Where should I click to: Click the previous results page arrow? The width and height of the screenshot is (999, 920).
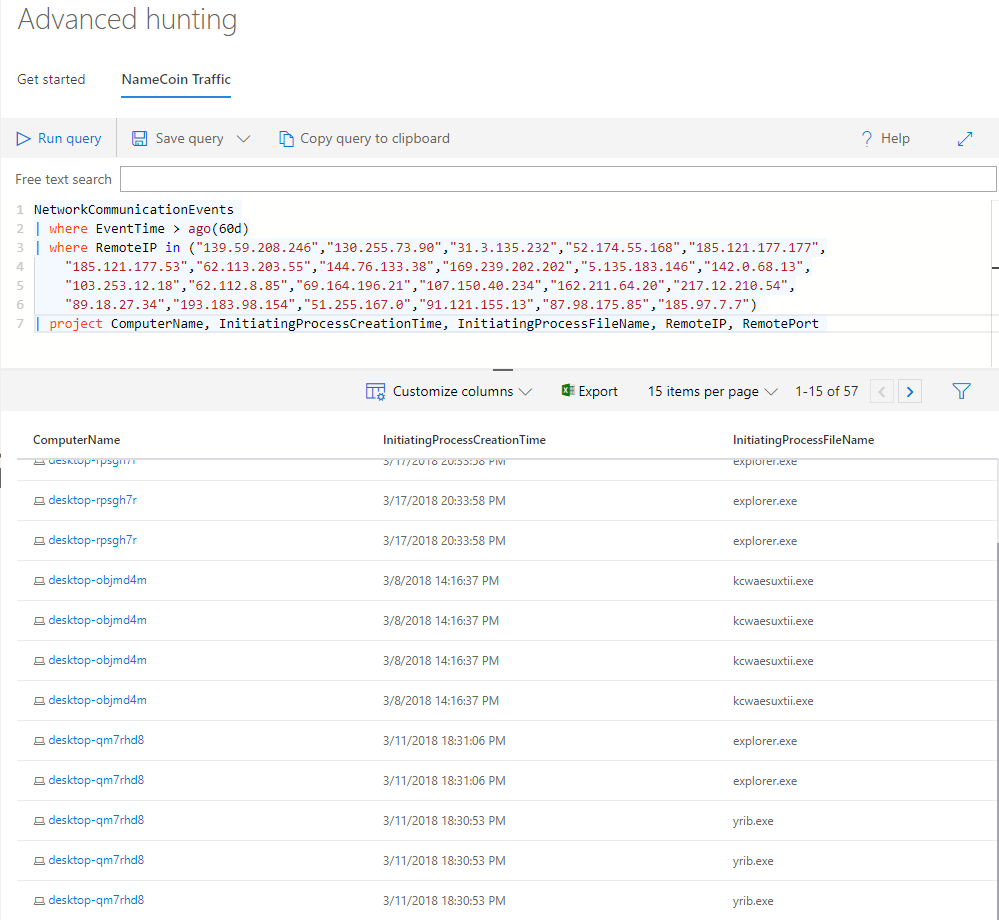tap(882, 391)
